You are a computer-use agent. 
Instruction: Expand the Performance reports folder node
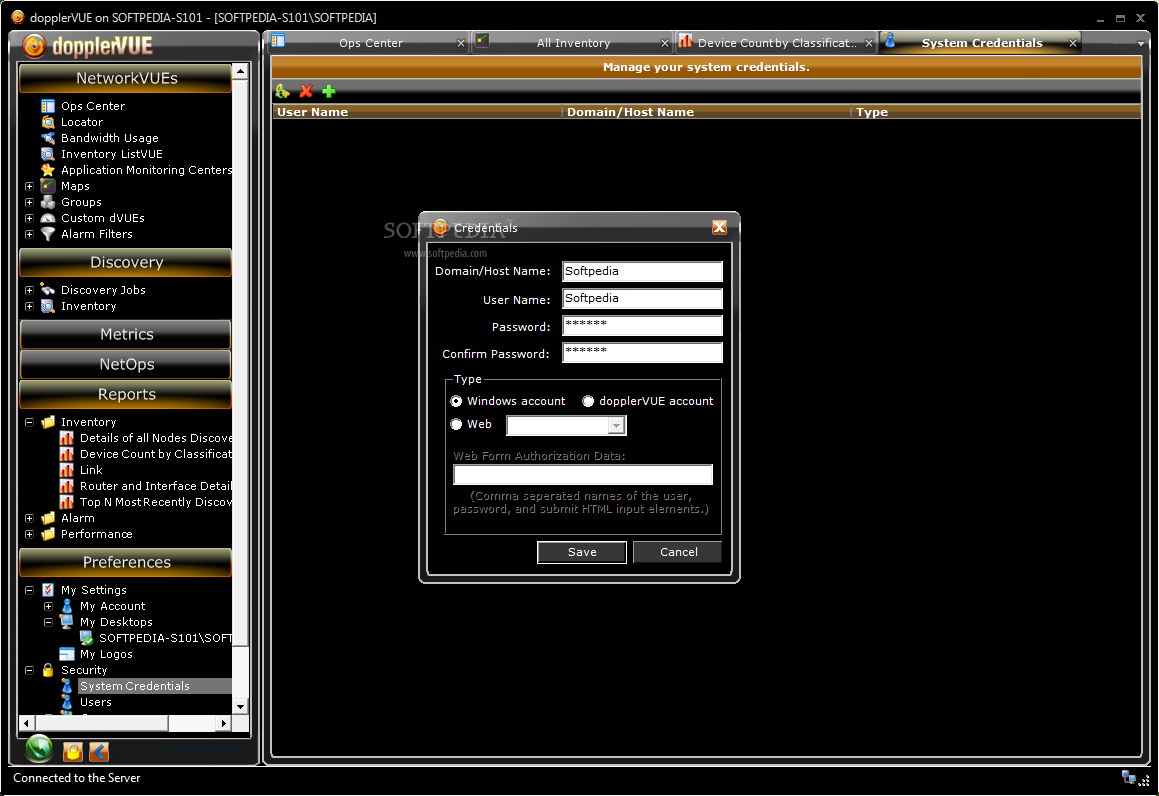(x=30, y=534)
